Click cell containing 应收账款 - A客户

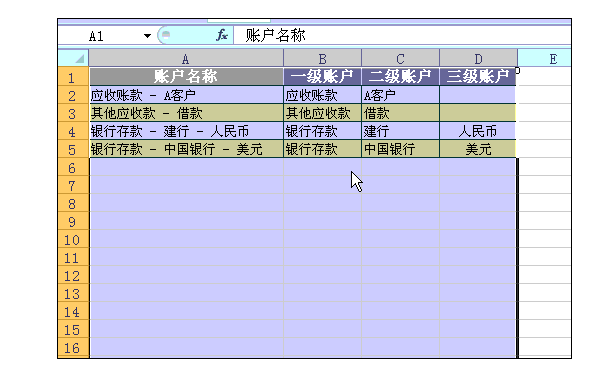point(186,95)
